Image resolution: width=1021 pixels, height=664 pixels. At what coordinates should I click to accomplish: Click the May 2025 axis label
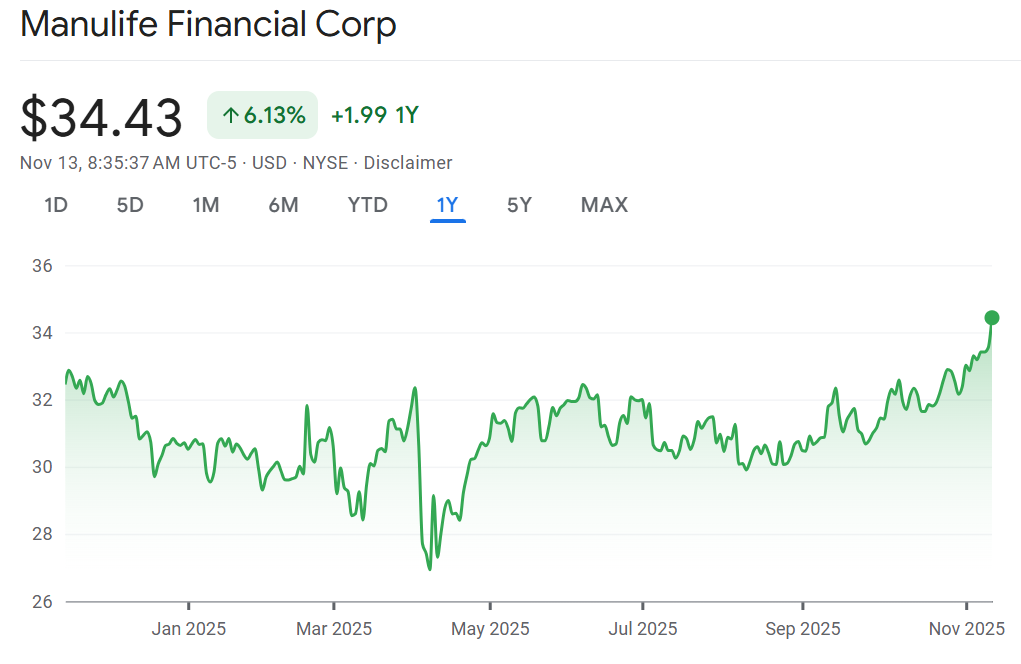pos(490,629)
